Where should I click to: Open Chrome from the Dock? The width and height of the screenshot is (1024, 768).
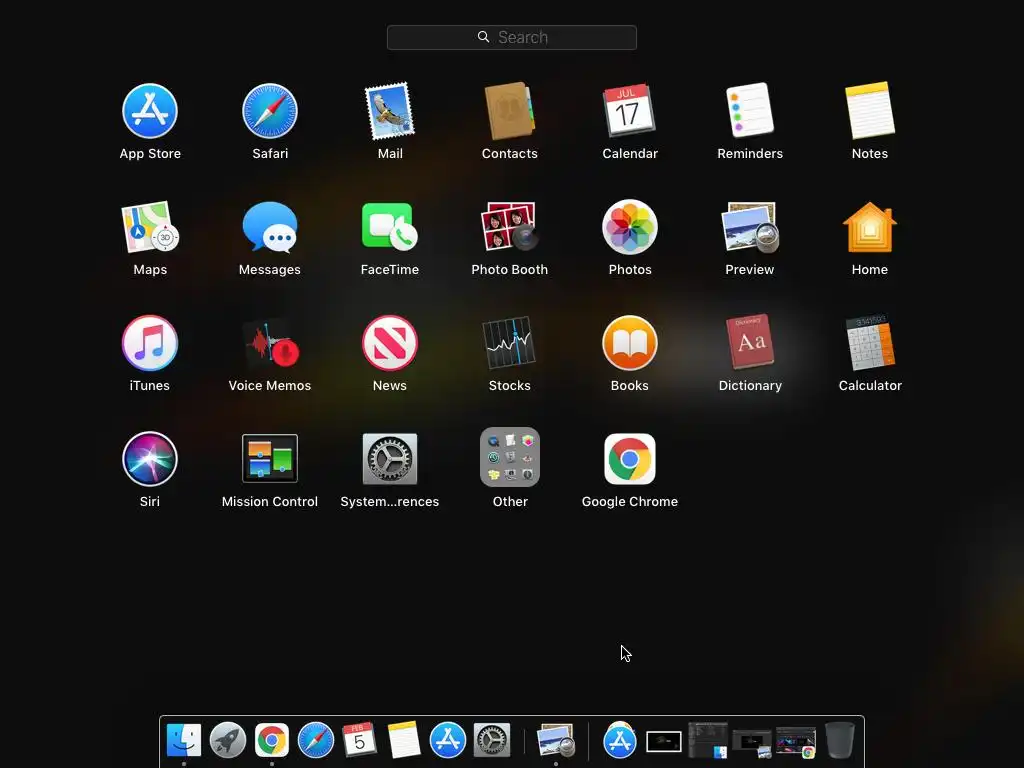[272, 740]
